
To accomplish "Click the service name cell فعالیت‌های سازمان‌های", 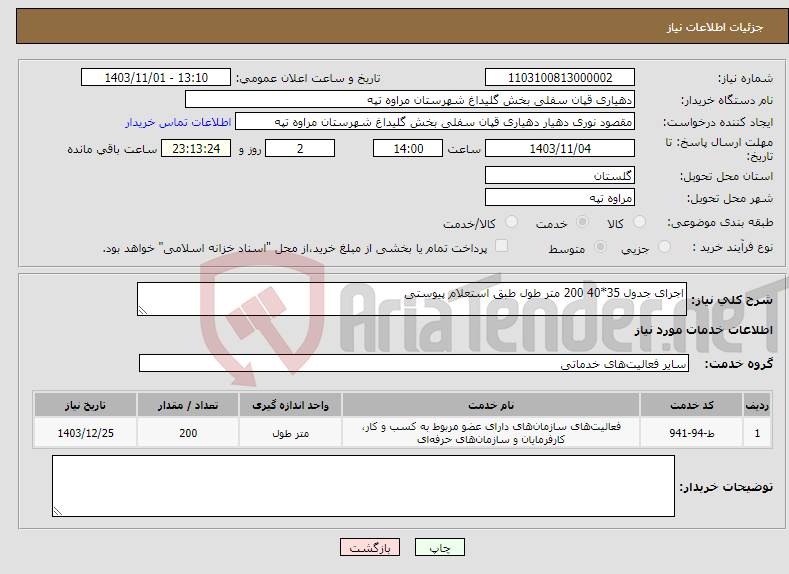I will click(491, 433).
